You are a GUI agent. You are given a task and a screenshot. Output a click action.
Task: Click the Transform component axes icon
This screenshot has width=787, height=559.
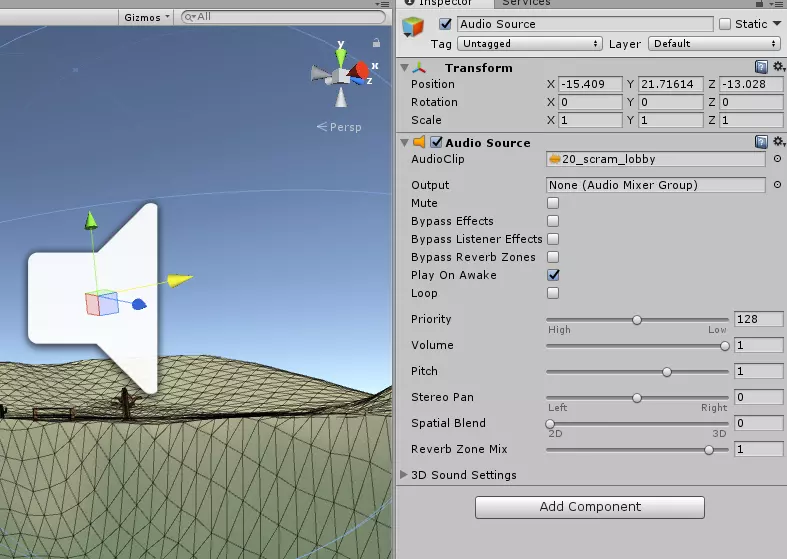[419, 67]
